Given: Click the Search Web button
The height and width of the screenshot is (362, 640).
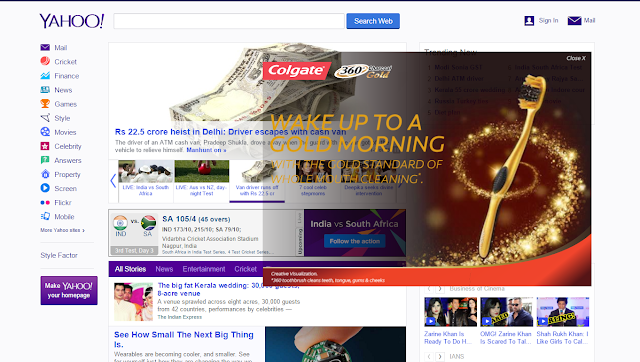Looking at the screenshot, I should tap(373, 21).
